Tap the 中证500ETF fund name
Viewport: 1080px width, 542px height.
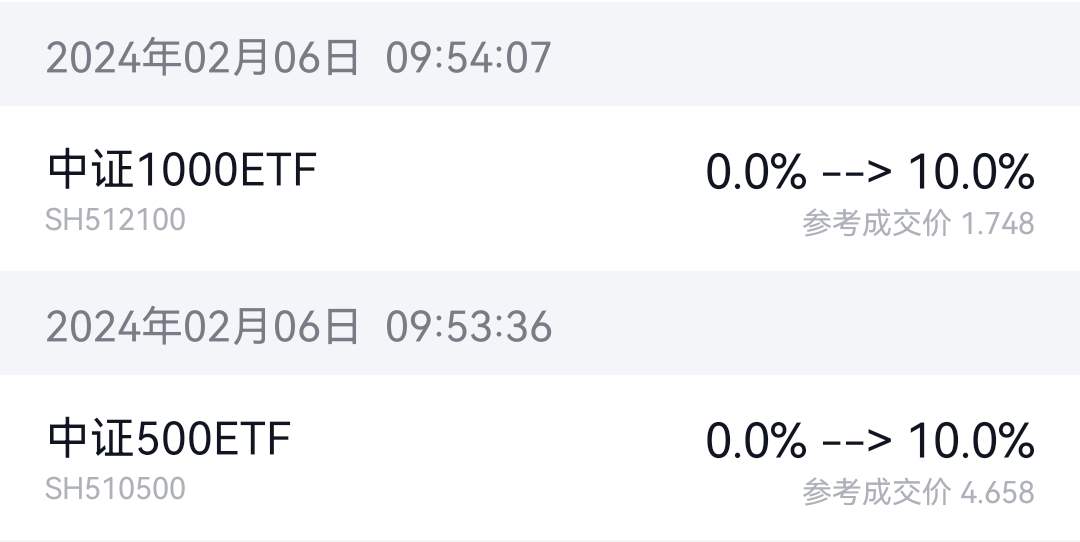tap(168, 439)
